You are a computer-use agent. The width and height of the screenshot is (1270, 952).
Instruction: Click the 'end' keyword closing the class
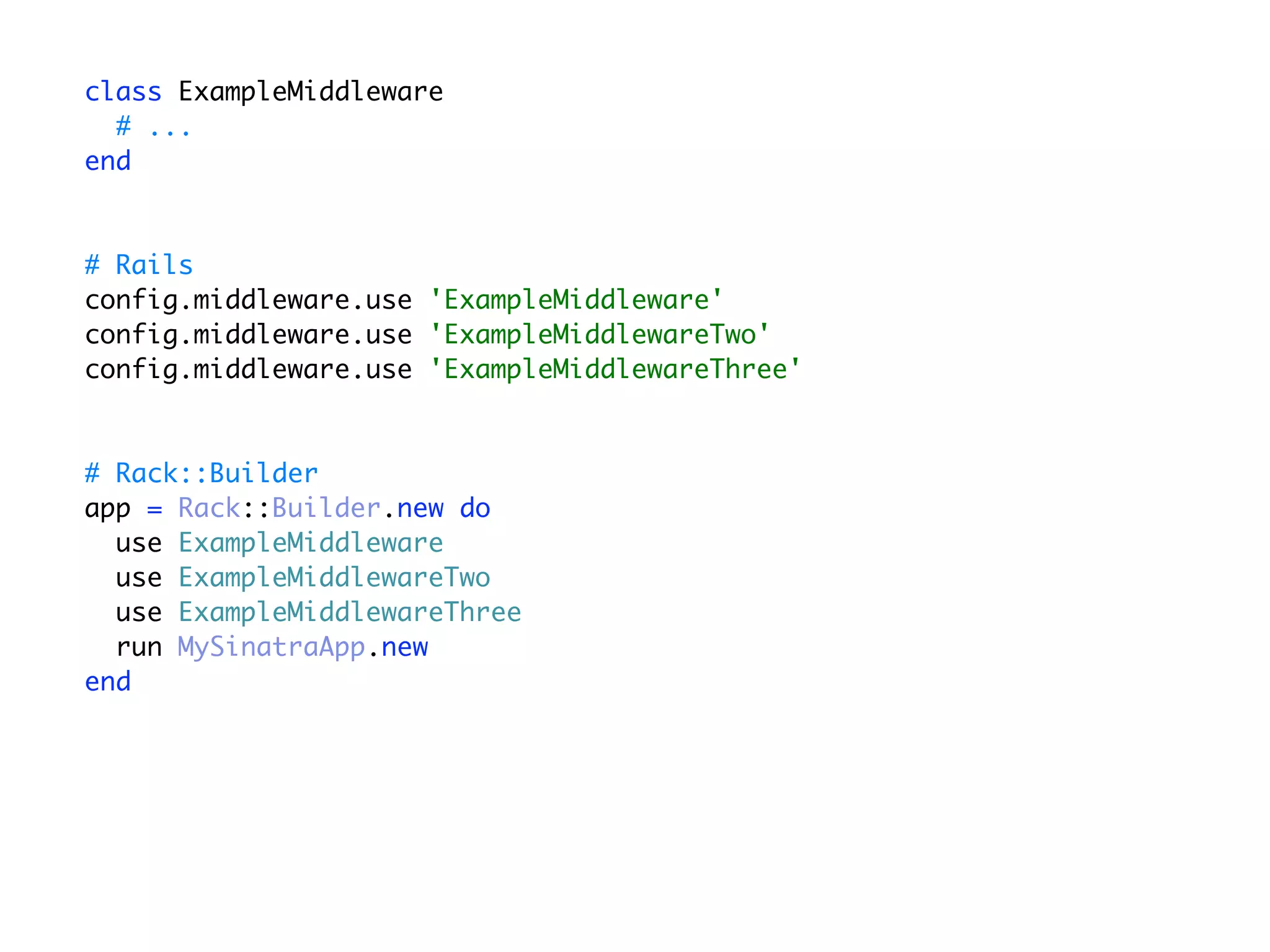[108, 161]
